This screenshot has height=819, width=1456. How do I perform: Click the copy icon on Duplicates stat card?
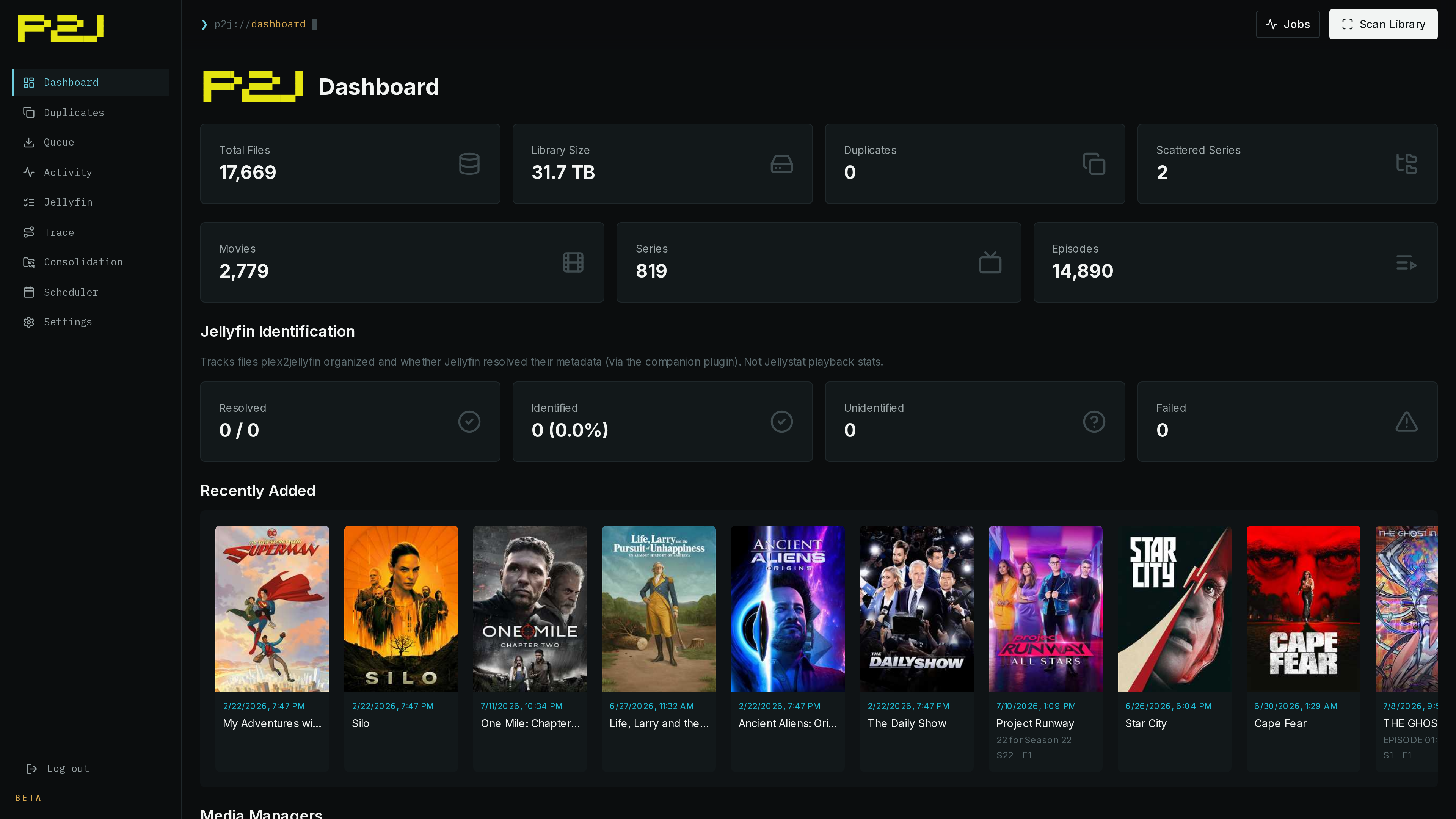coord(1094,164)
